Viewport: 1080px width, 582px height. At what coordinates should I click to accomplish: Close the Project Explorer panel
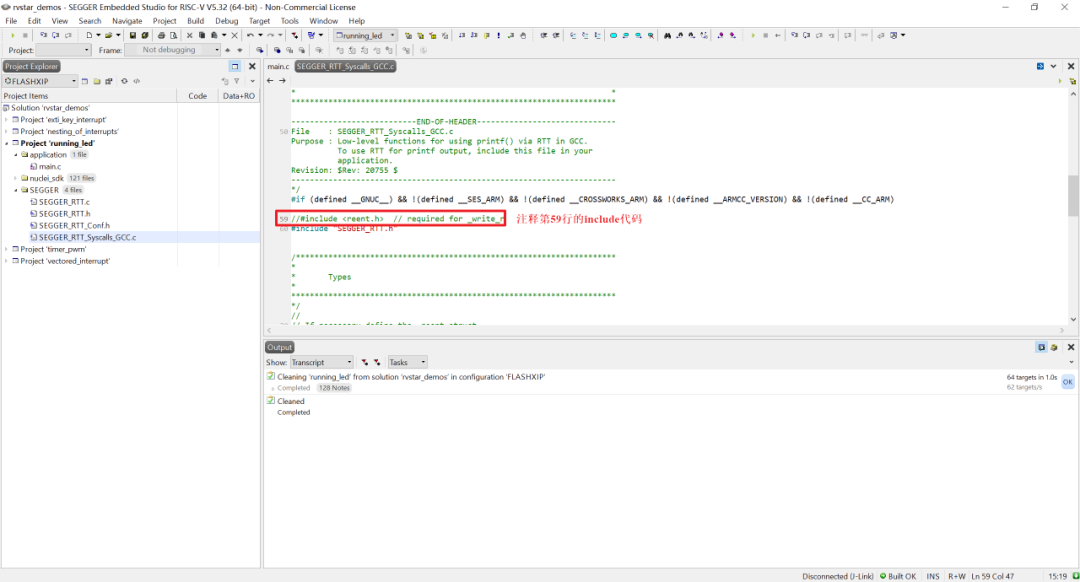click(x=252, y=66)
